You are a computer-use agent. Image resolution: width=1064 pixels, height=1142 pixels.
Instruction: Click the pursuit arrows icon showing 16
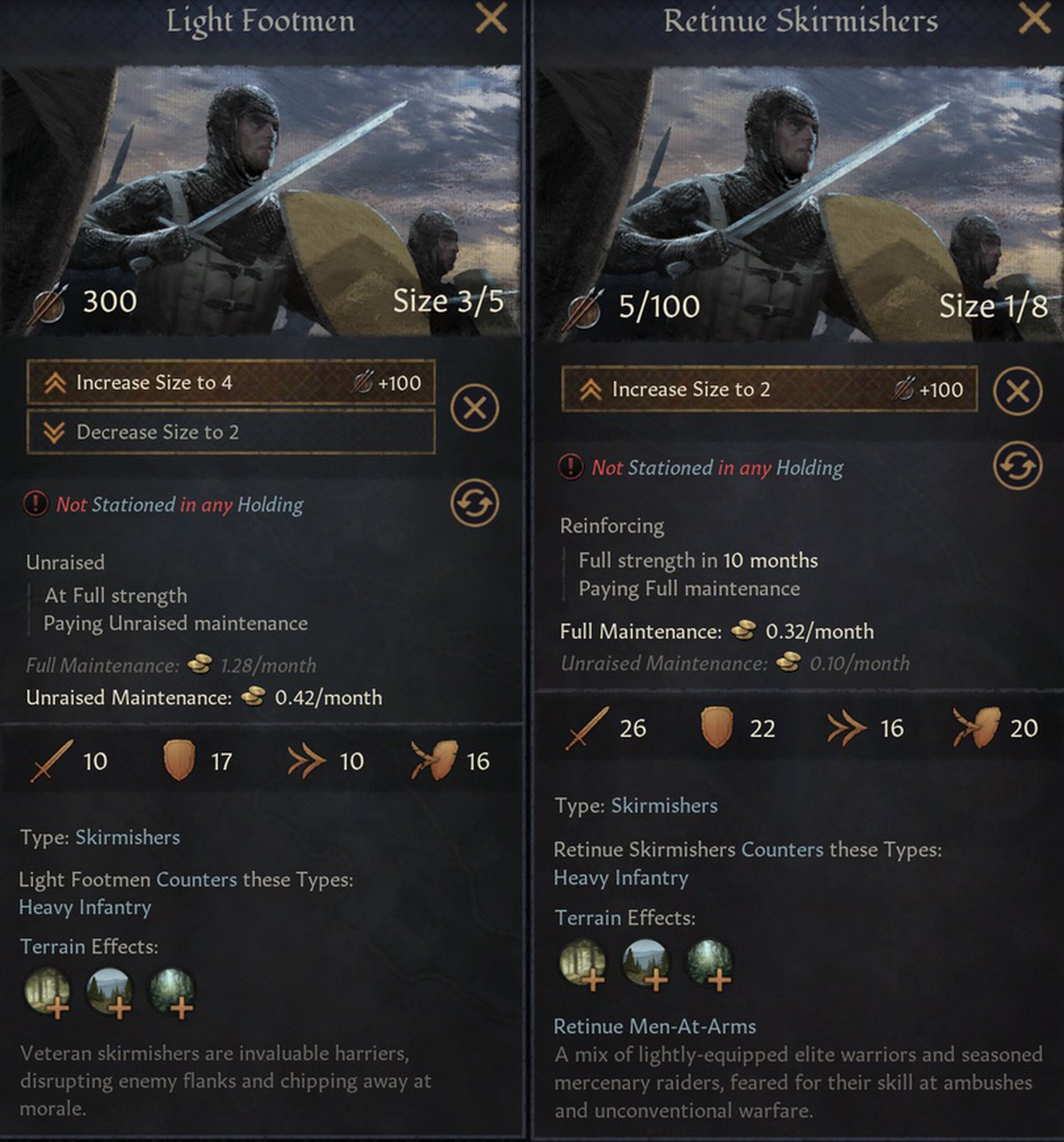(846, 729)
